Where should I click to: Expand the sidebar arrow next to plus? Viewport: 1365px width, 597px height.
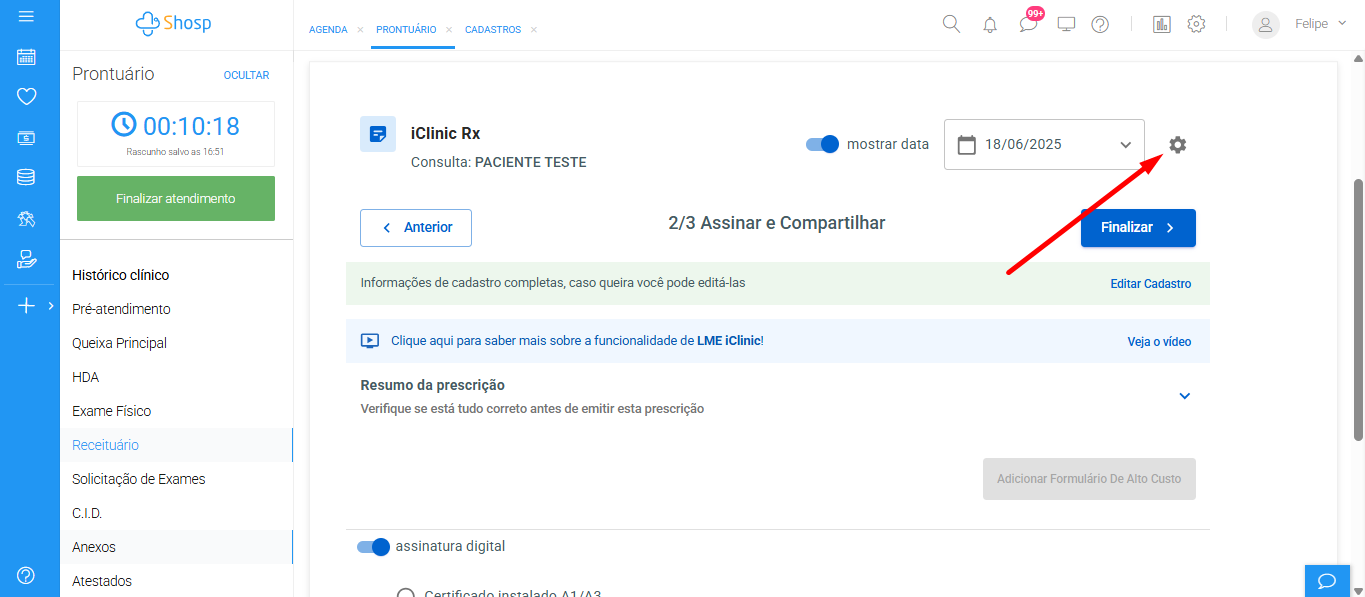(x=51, y=306)
